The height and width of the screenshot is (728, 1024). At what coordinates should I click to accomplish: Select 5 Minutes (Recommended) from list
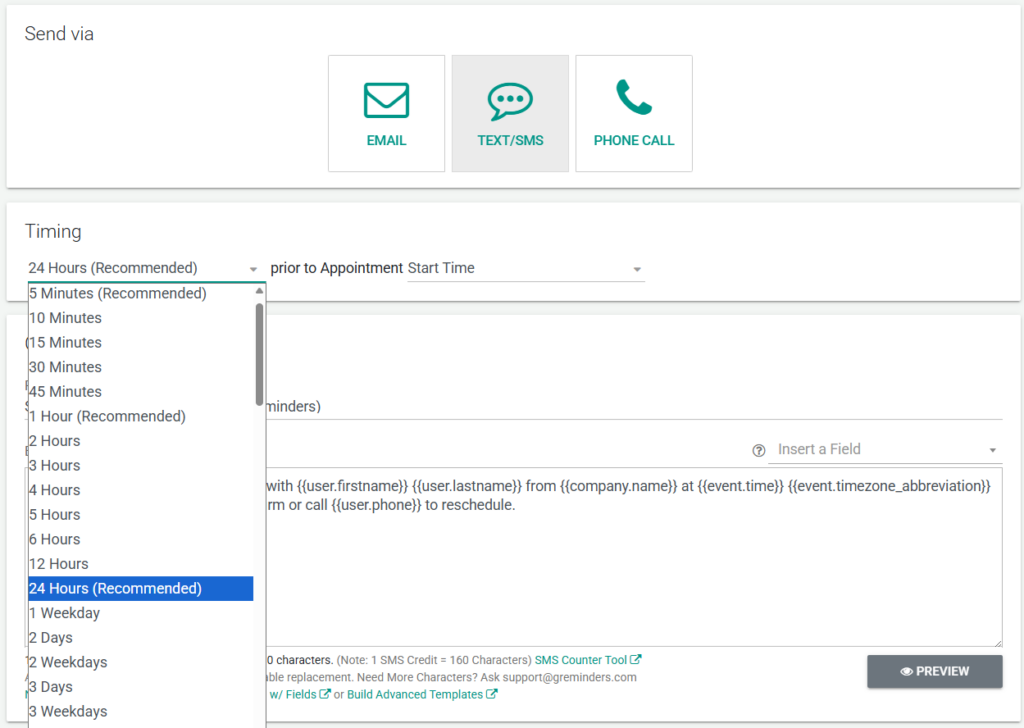(x=118, y=294)
